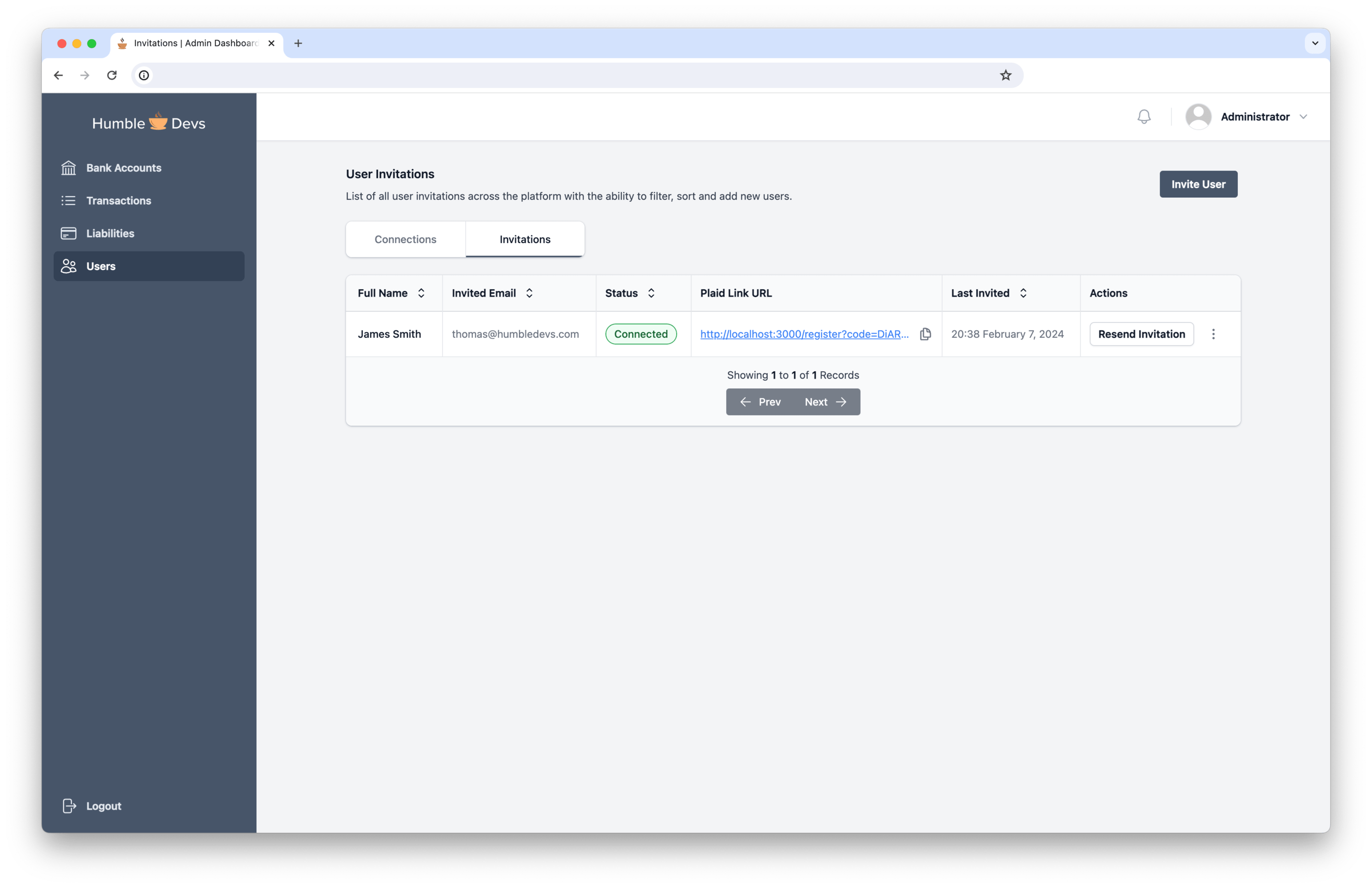This screenshot has width=1372, height=888.
Task: Expand the Administrator account dropdown chevron
Action: [x=1303, y=117]
